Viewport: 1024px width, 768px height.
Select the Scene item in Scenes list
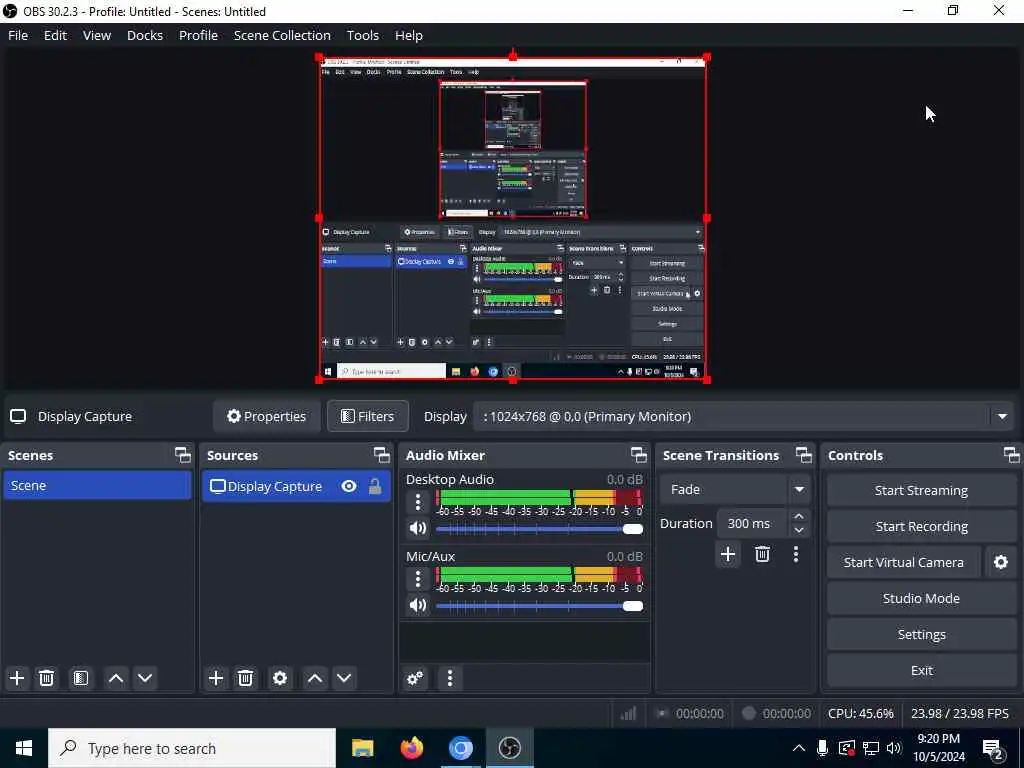pos(97,486)
